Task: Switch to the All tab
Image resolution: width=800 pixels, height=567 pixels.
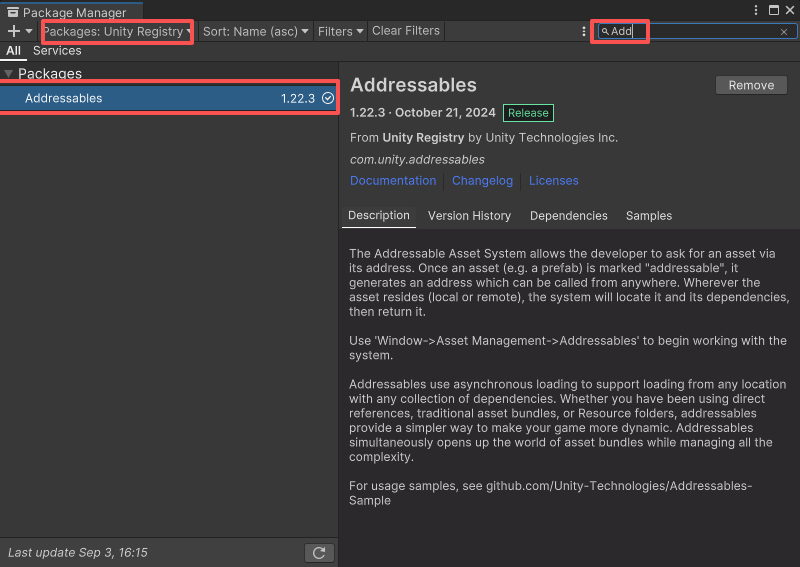Action: coord(13,51)
